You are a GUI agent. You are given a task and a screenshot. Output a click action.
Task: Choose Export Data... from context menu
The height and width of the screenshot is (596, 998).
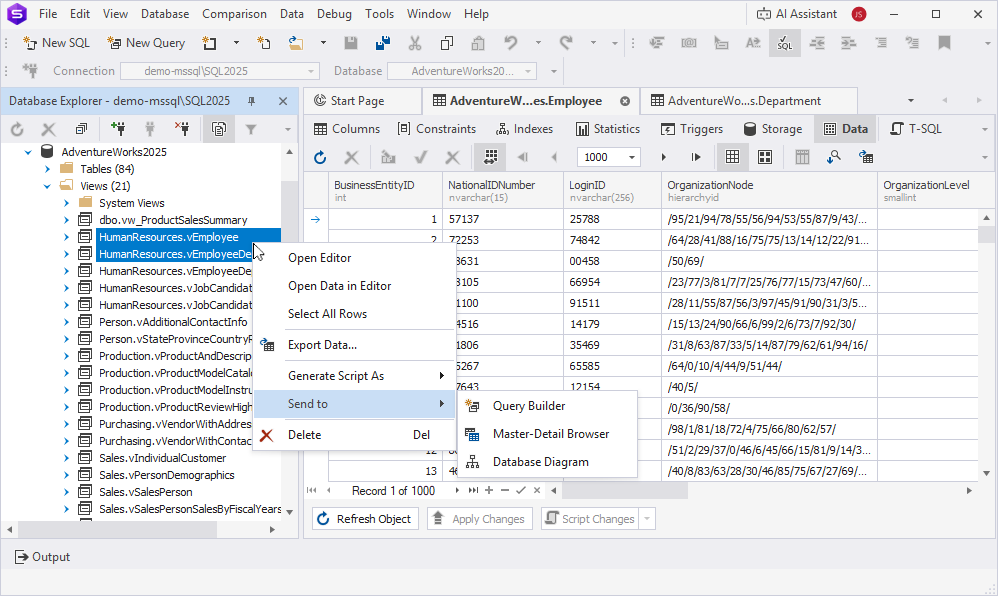tap(354, 345)
